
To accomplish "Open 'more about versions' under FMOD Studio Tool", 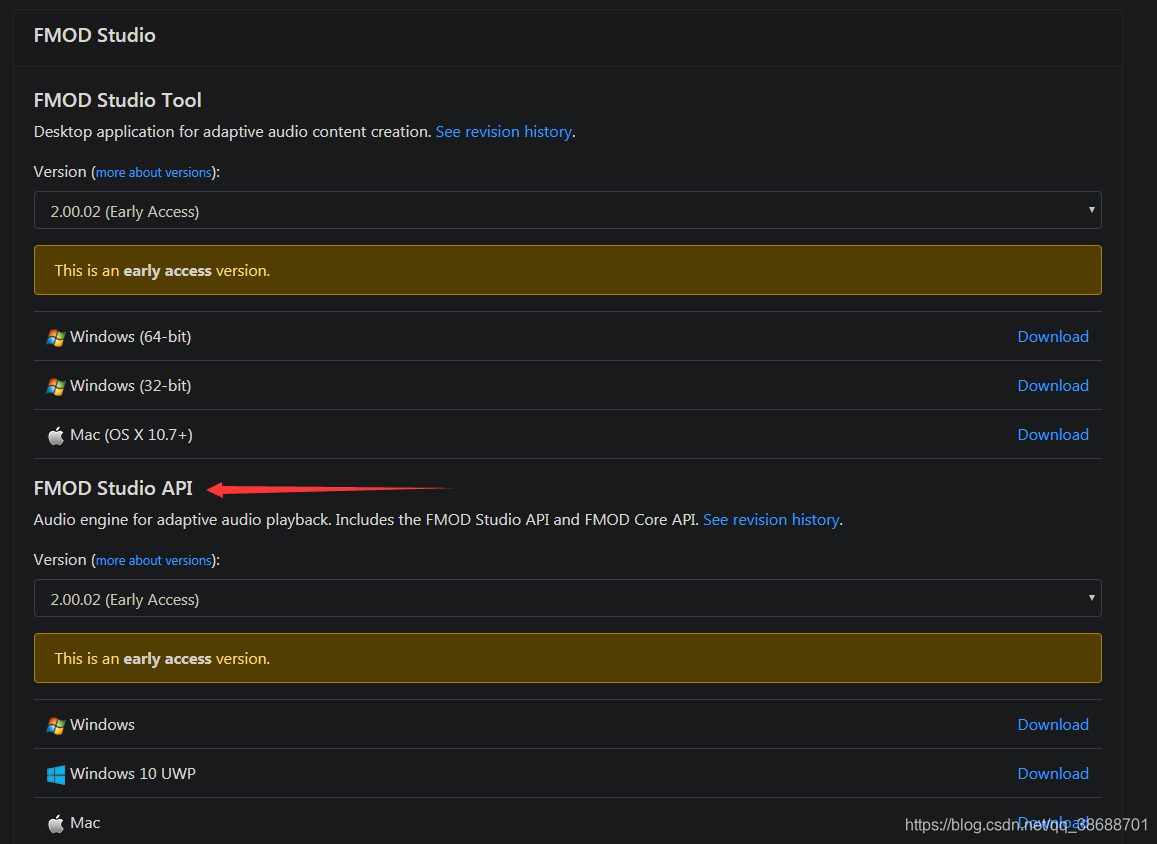I will (x=153, y=173).
